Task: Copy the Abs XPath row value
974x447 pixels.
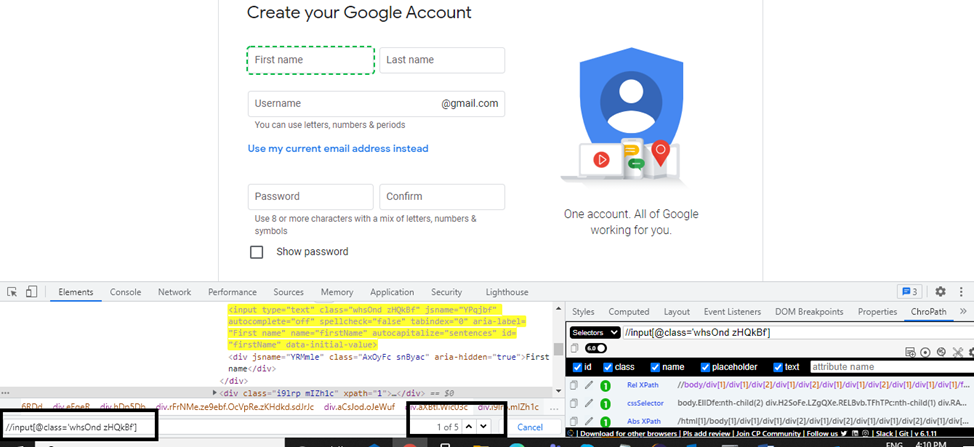Action: coord(575,420)
